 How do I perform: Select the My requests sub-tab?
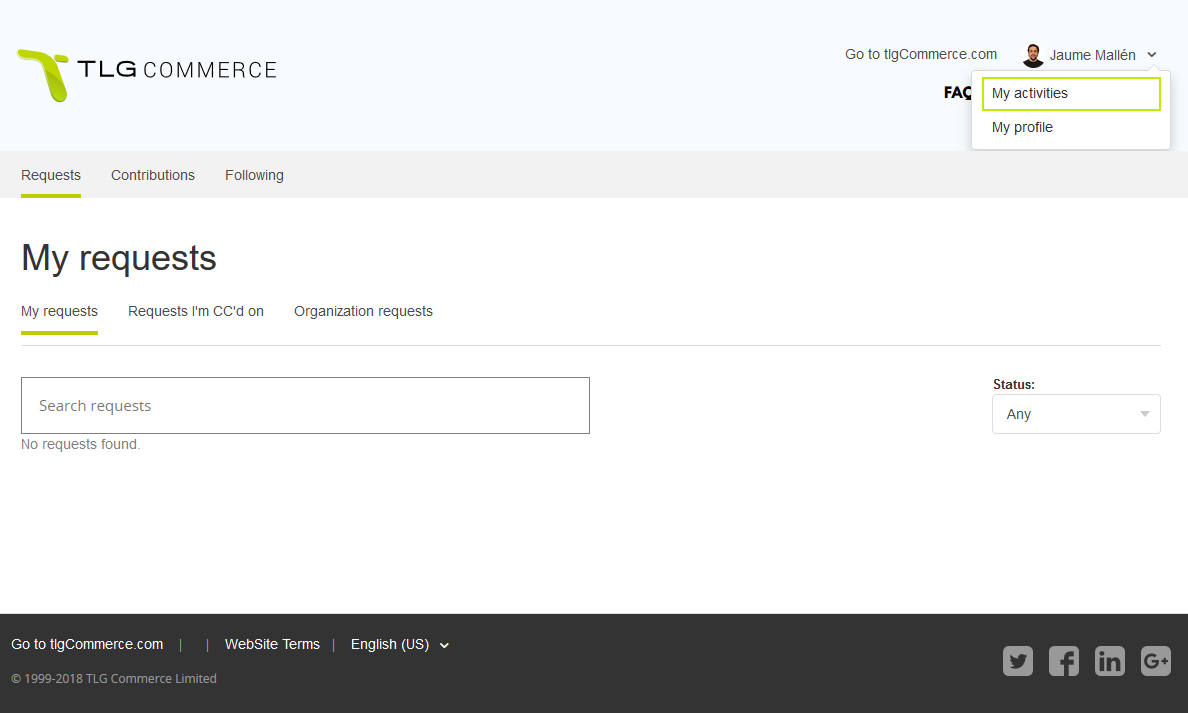click(x=59, y=311)
